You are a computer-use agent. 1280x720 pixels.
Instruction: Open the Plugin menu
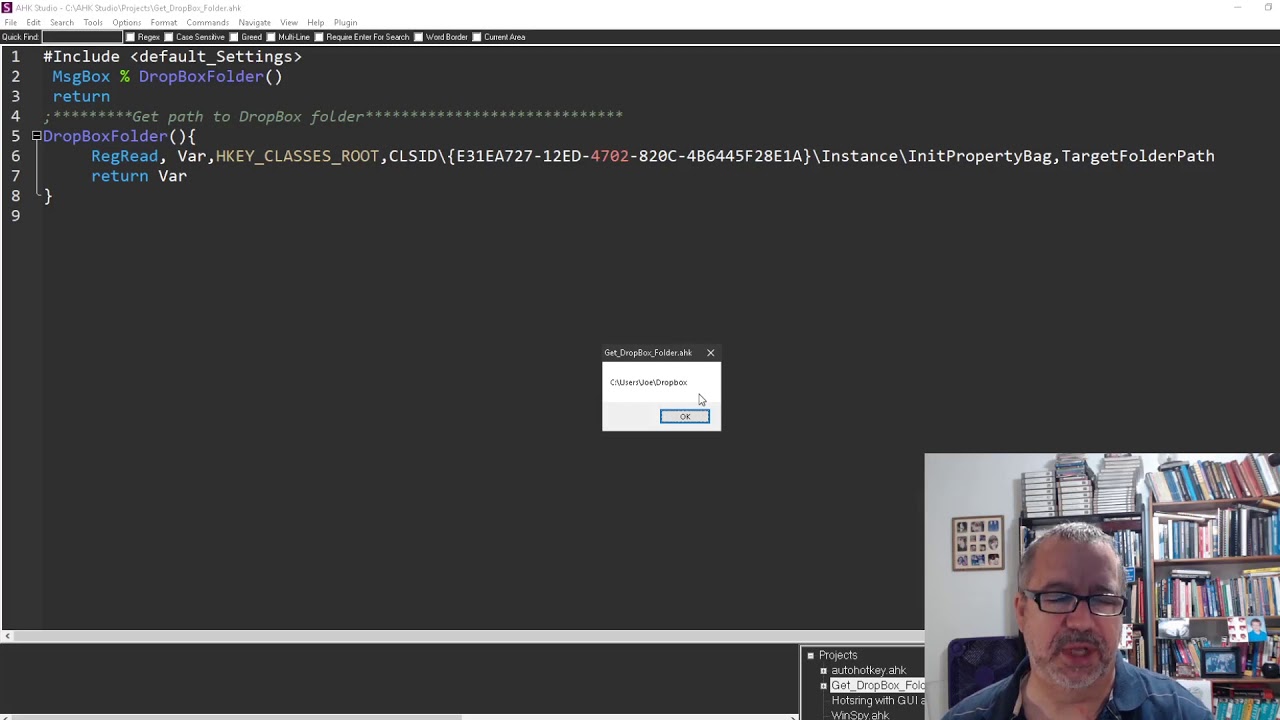345,22
